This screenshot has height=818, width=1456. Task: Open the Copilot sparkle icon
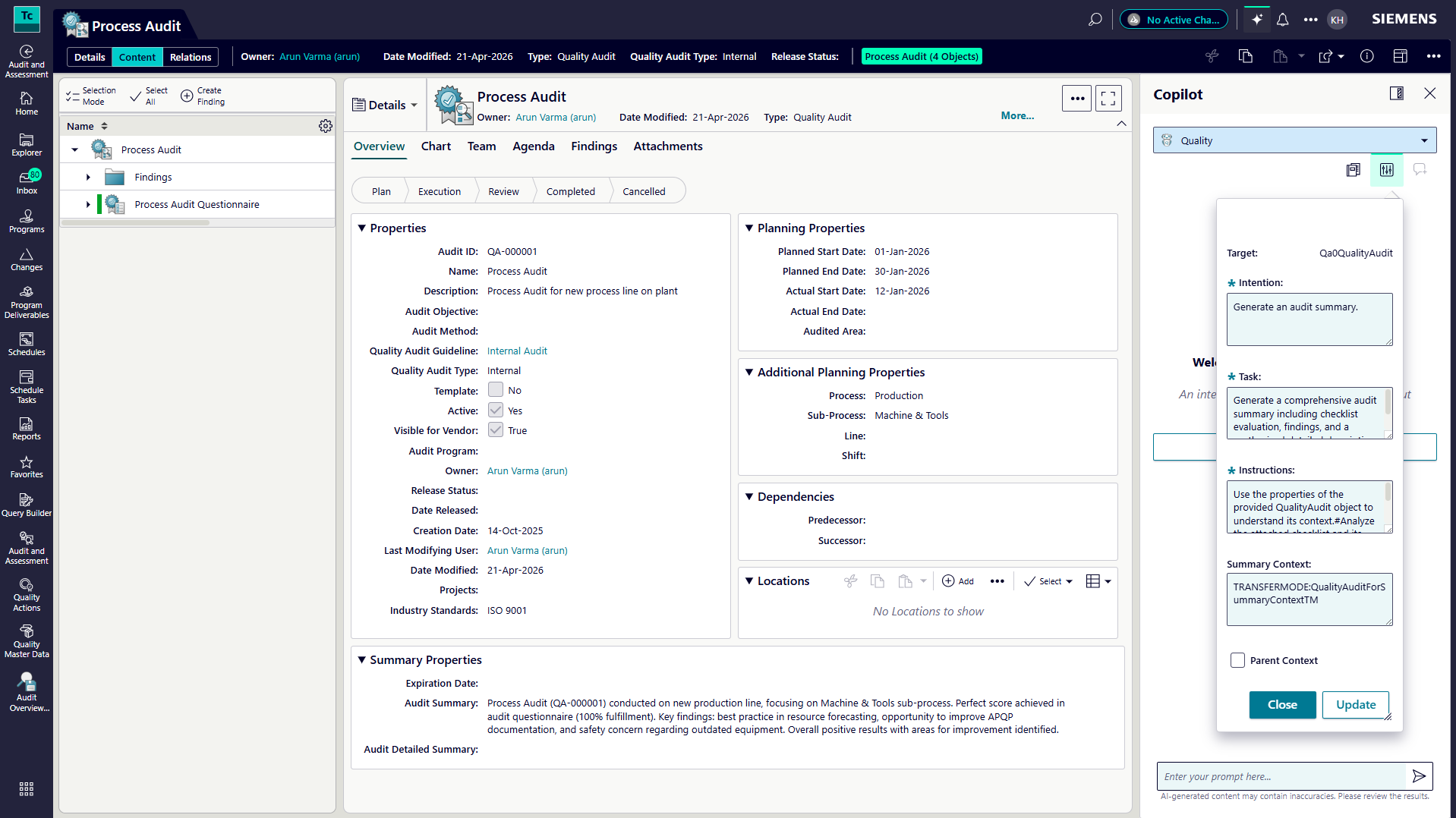tap(1257, 20)
